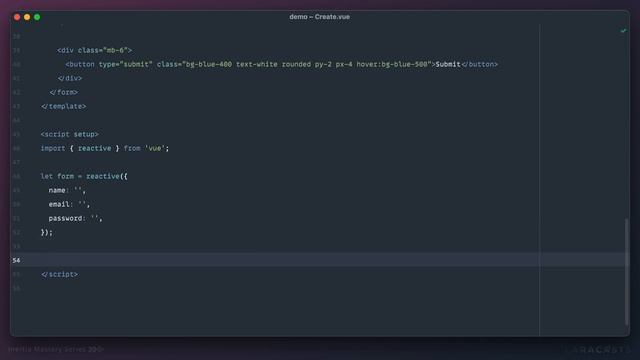This screenshot has height=360, width=640.
Task: Click the 'from' keyword in import line
Action: 132,148
